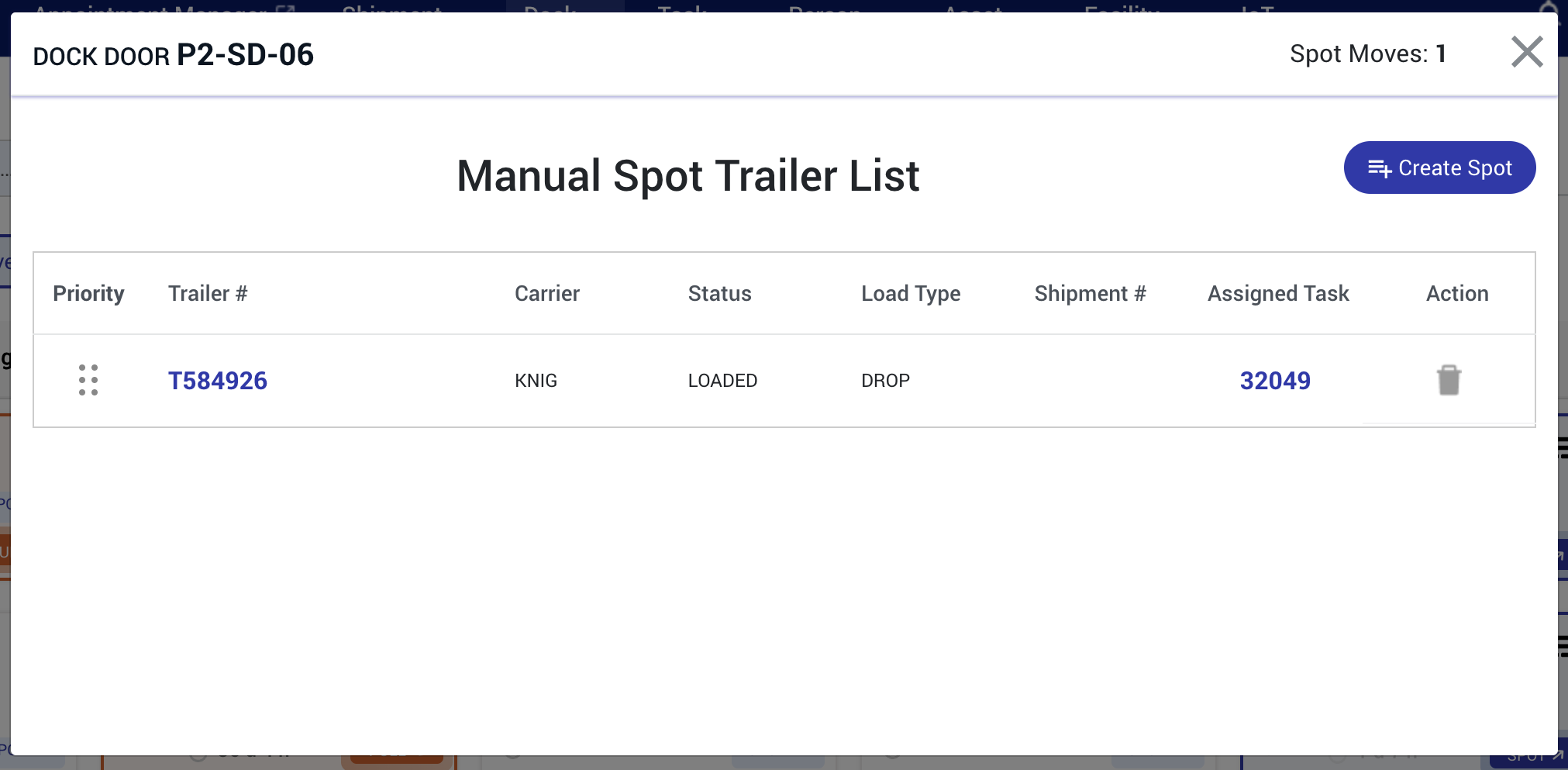1568x770 pixels.
Task: Open trailer T584926 link
Action: (218, 381)
